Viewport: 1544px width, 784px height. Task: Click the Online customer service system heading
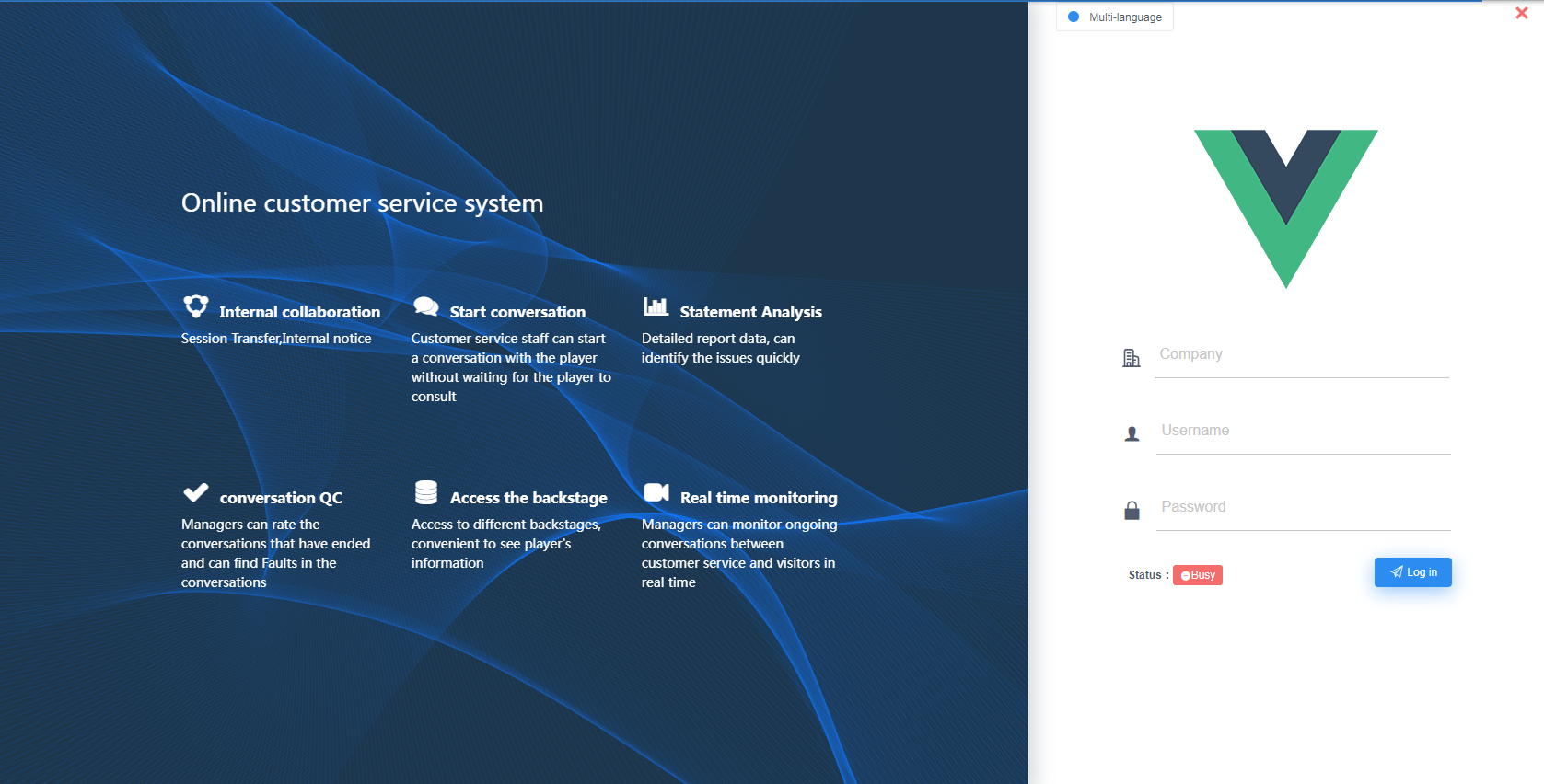click(363, 203)
